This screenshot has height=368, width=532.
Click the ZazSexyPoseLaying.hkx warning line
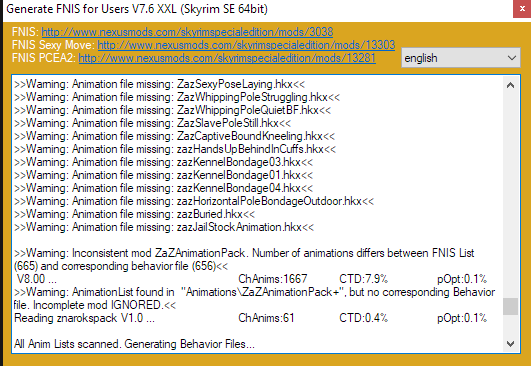[x=159, y=84]
